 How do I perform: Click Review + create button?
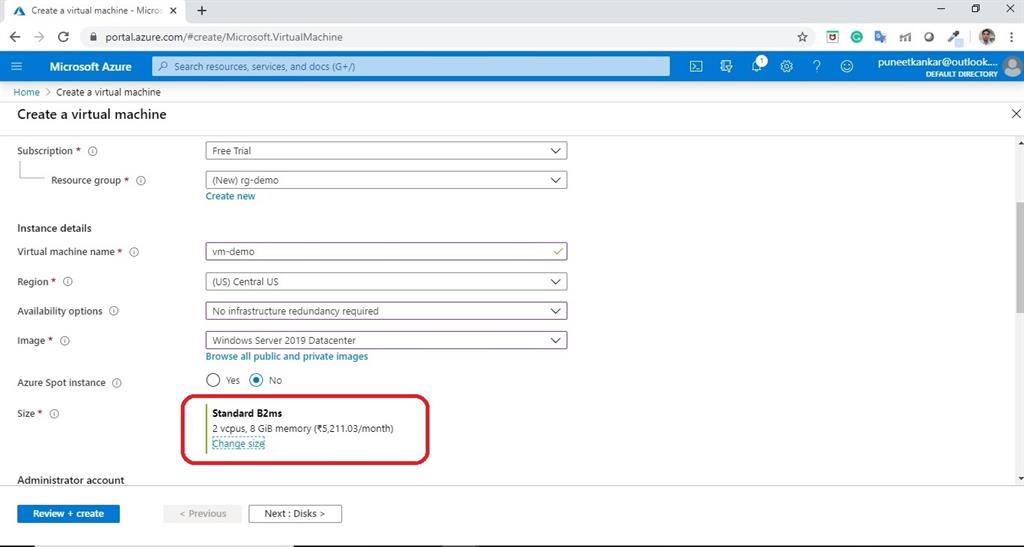[x=69, y=514]
